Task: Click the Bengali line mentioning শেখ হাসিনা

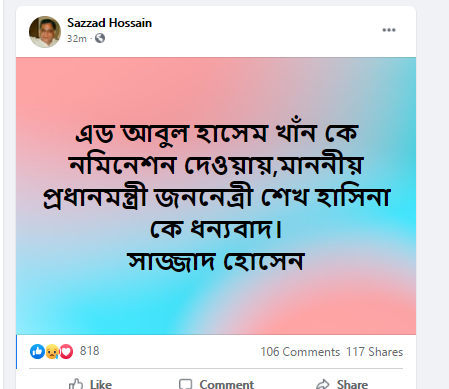Action: click(x=217, y=198)
